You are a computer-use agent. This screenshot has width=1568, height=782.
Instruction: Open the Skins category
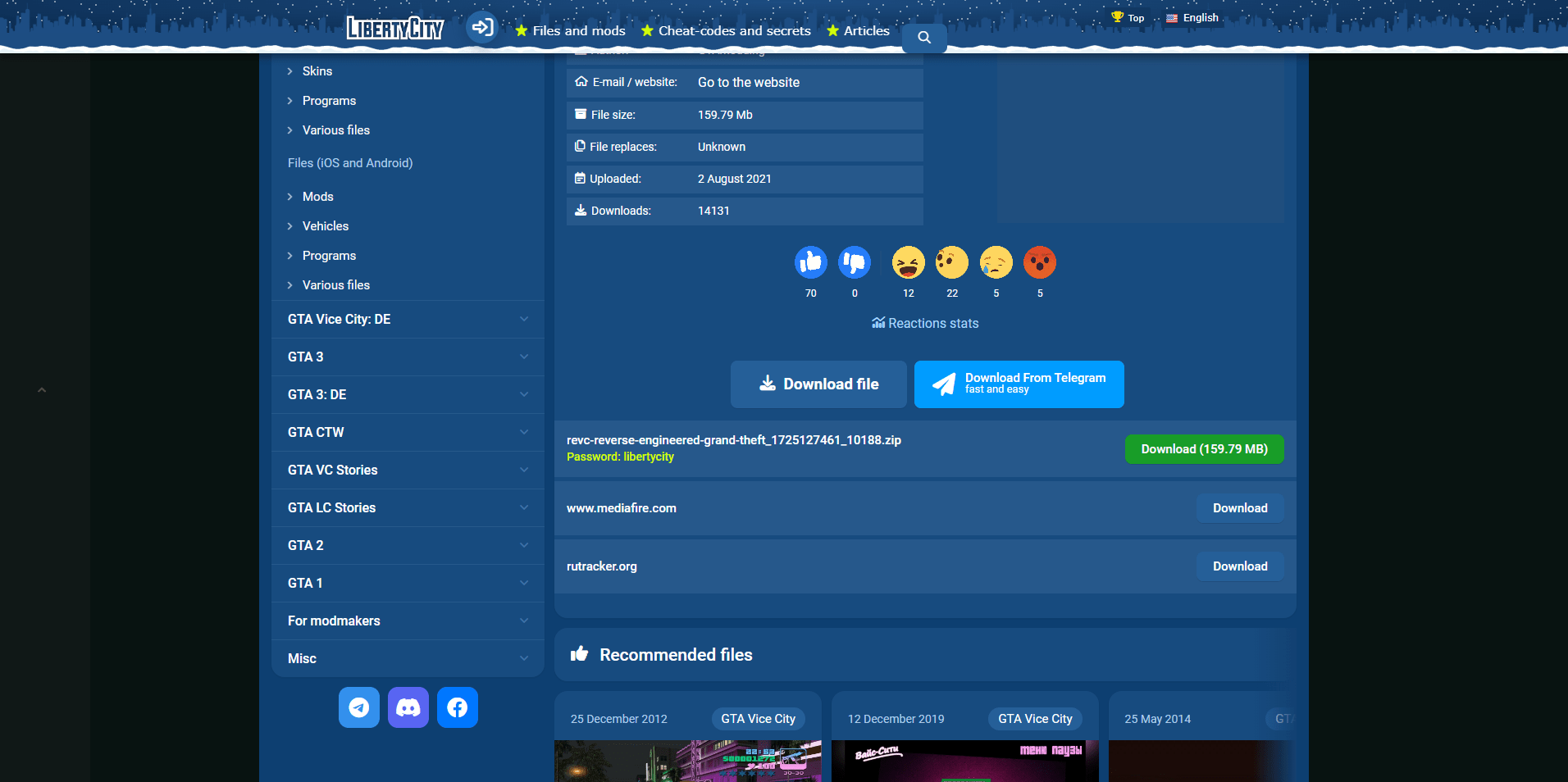tap(317, 71)
